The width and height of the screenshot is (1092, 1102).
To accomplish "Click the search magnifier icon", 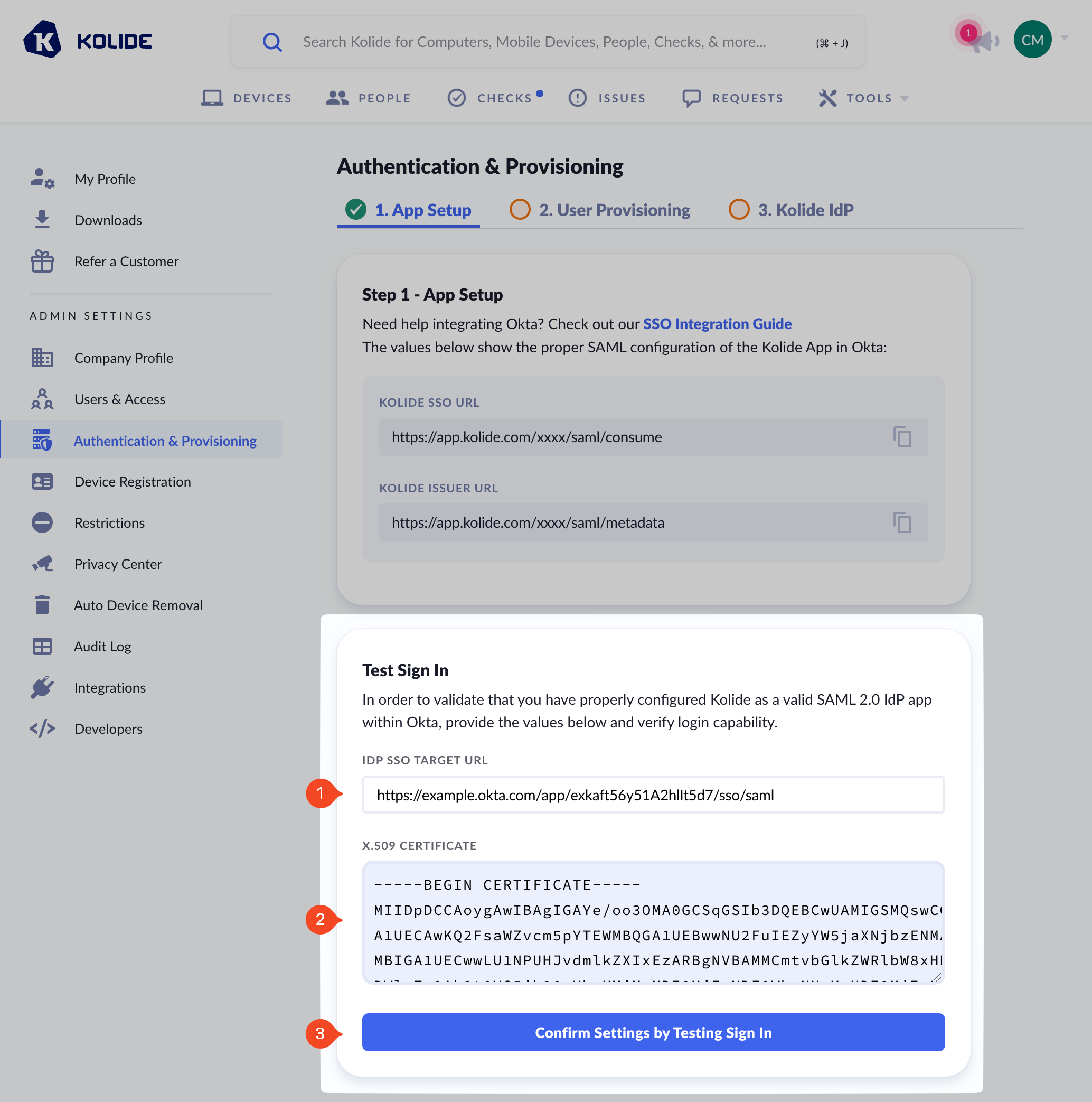I will [x=272, y=42].
